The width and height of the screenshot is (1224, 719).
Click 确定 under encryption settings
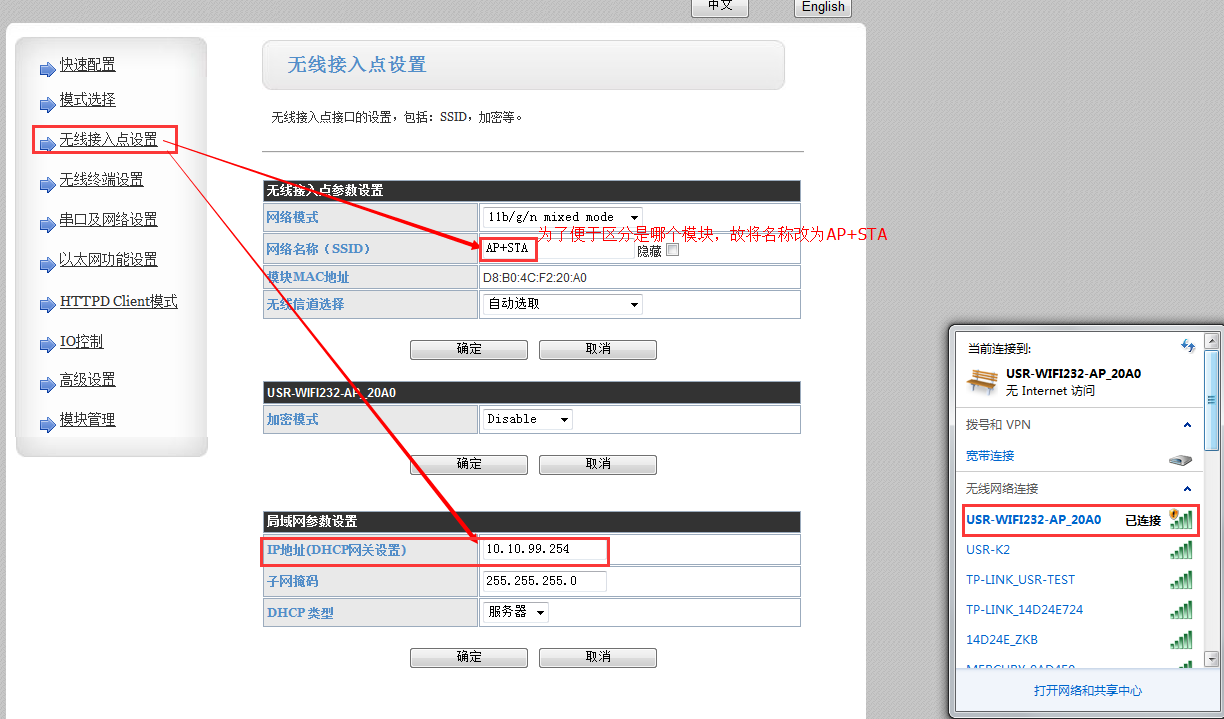(x=468, y=464)
